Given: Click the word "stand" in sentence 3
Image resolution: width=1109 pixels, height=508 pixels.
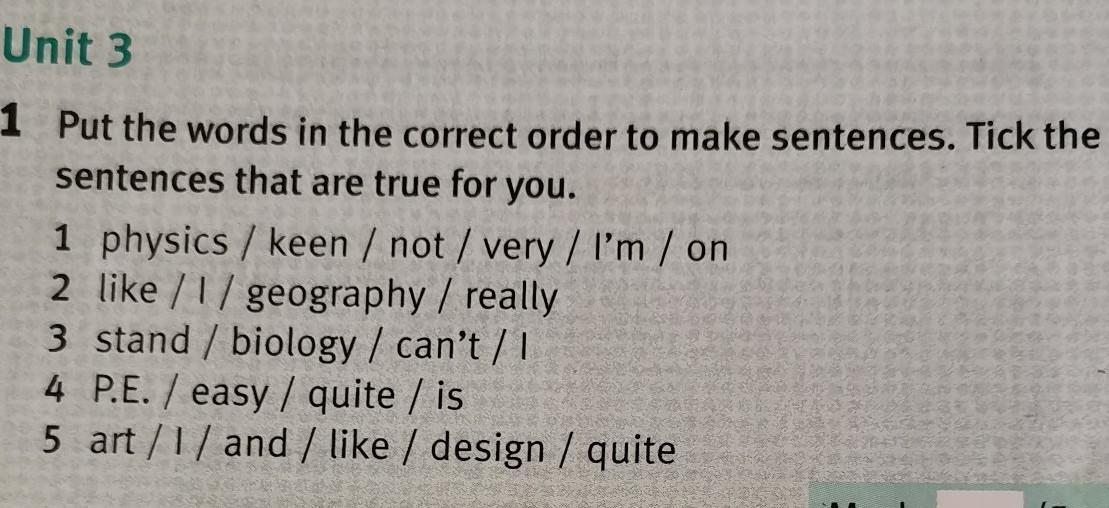Looking at the screenshot, I should (142, 341).
